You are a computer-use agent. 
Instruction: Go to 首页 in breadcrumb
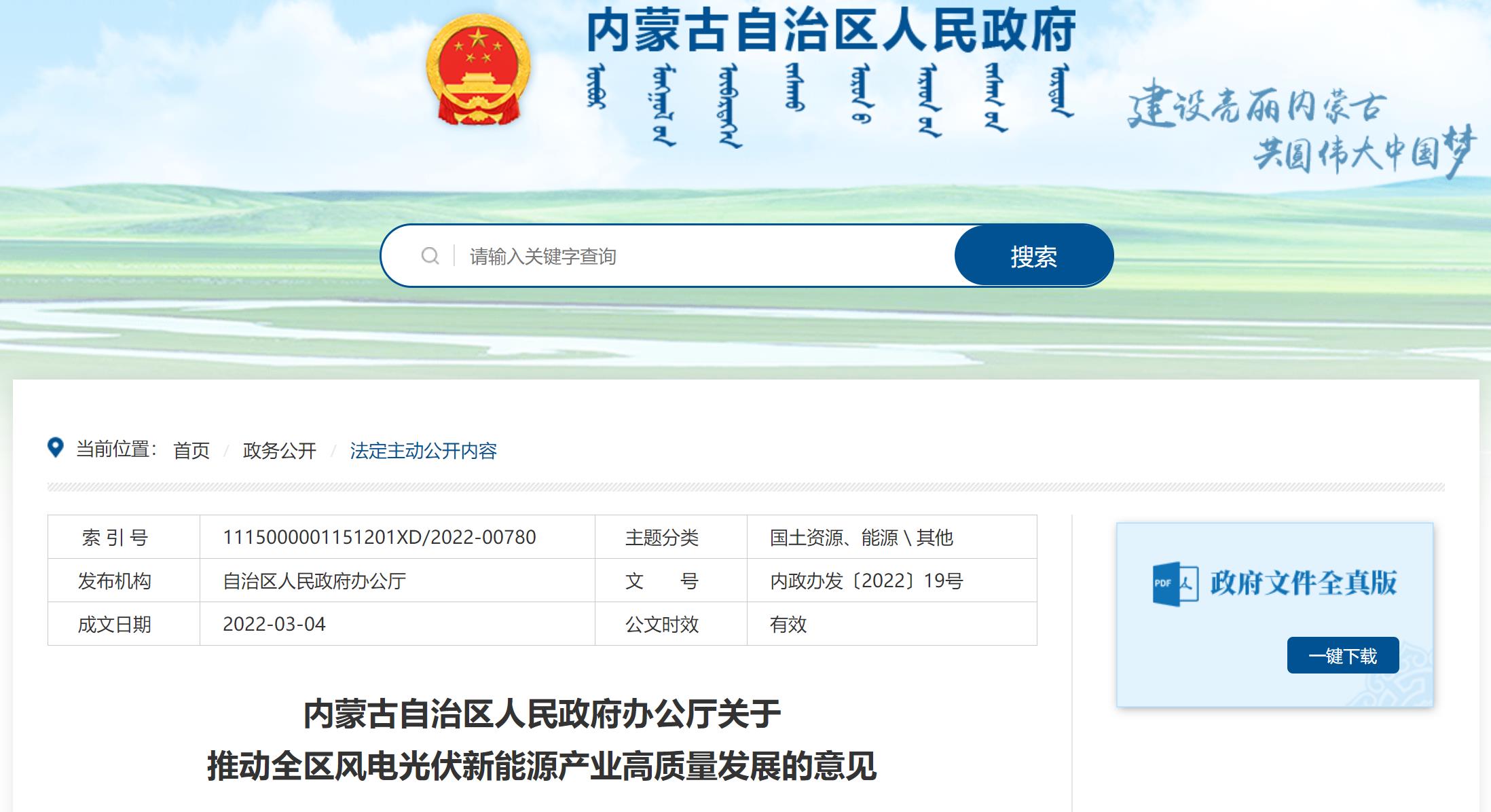click(191, 451)
